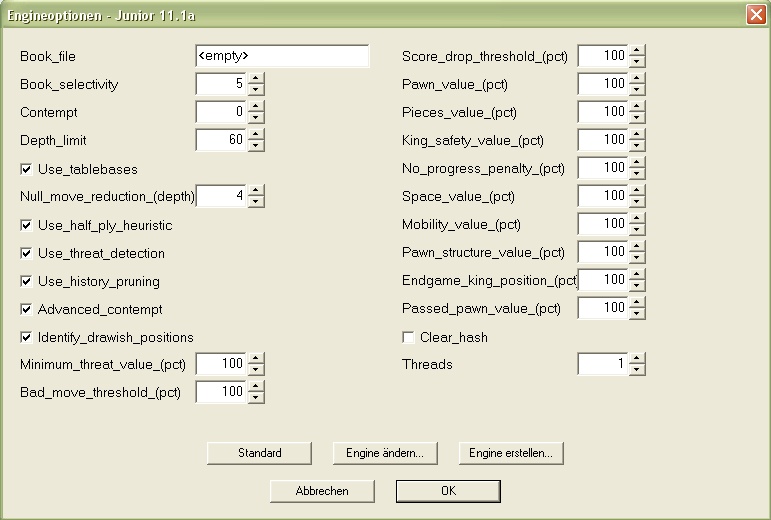This screenshot has width=771, height=520.
Task: Click the Book_selectivity value field
Action: pos(221,84)
